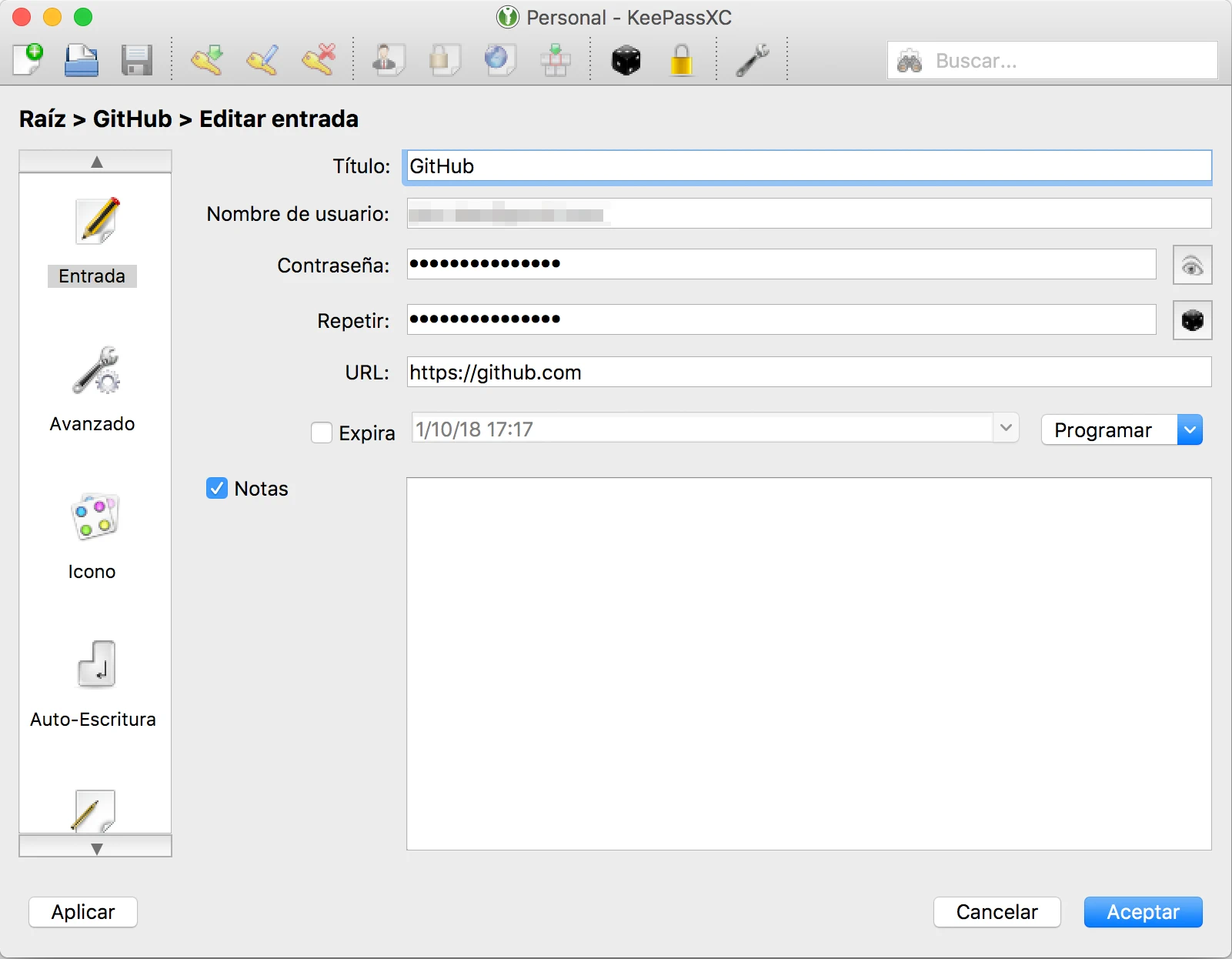The height and width of the screenshot is (959, 1232).
Task: Click the new database toolbar icon
Action: click(x=28, y=60)
